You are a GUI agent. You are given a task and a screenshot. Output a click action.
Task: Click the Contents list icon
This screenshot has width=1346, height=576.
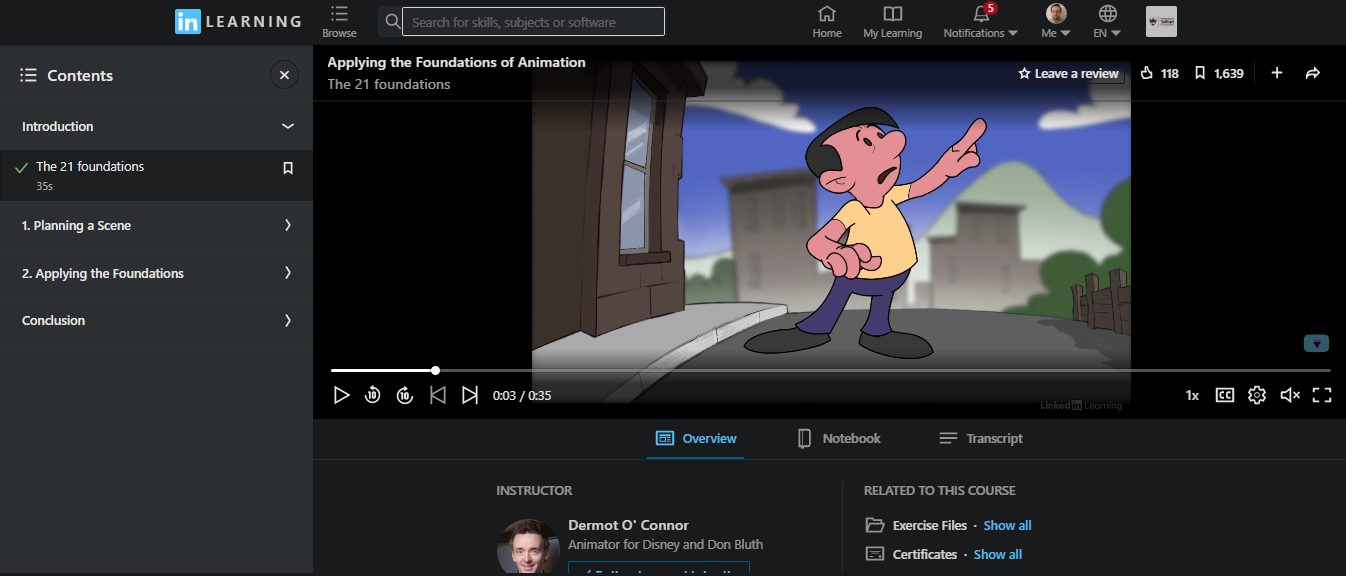[x=28, y=75]
